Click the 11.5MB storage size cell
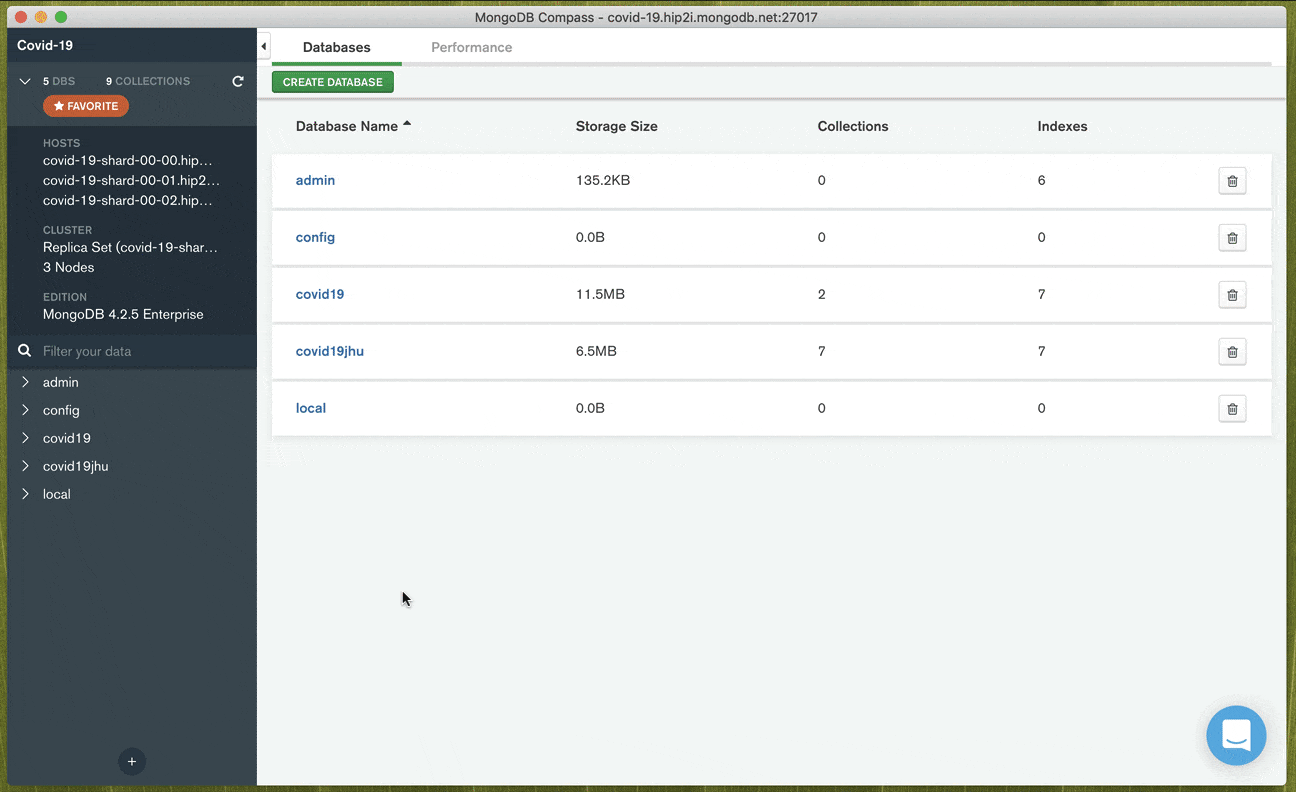 click(x=600, y=295)
